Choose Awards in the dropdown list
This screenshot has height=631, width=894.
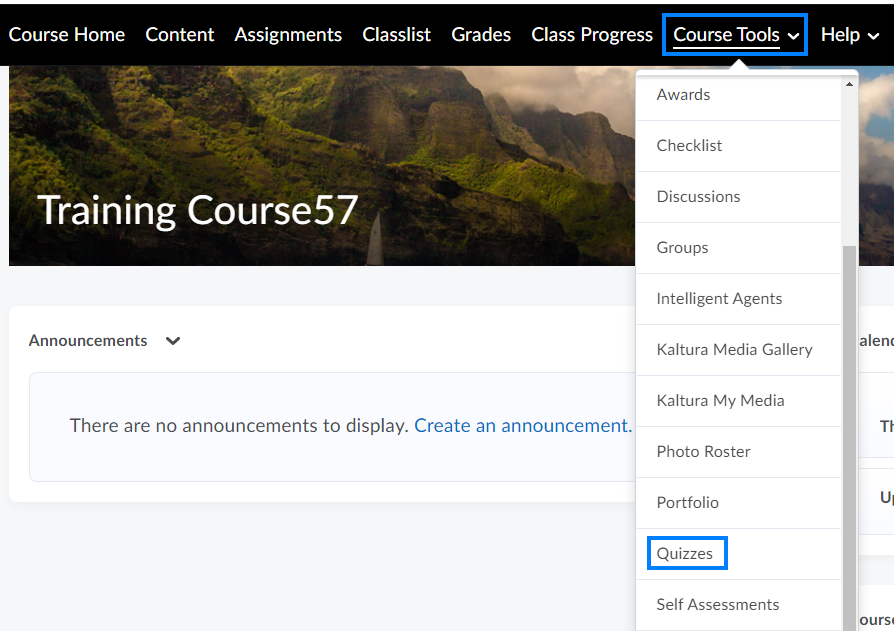click(x=683, y=95)
